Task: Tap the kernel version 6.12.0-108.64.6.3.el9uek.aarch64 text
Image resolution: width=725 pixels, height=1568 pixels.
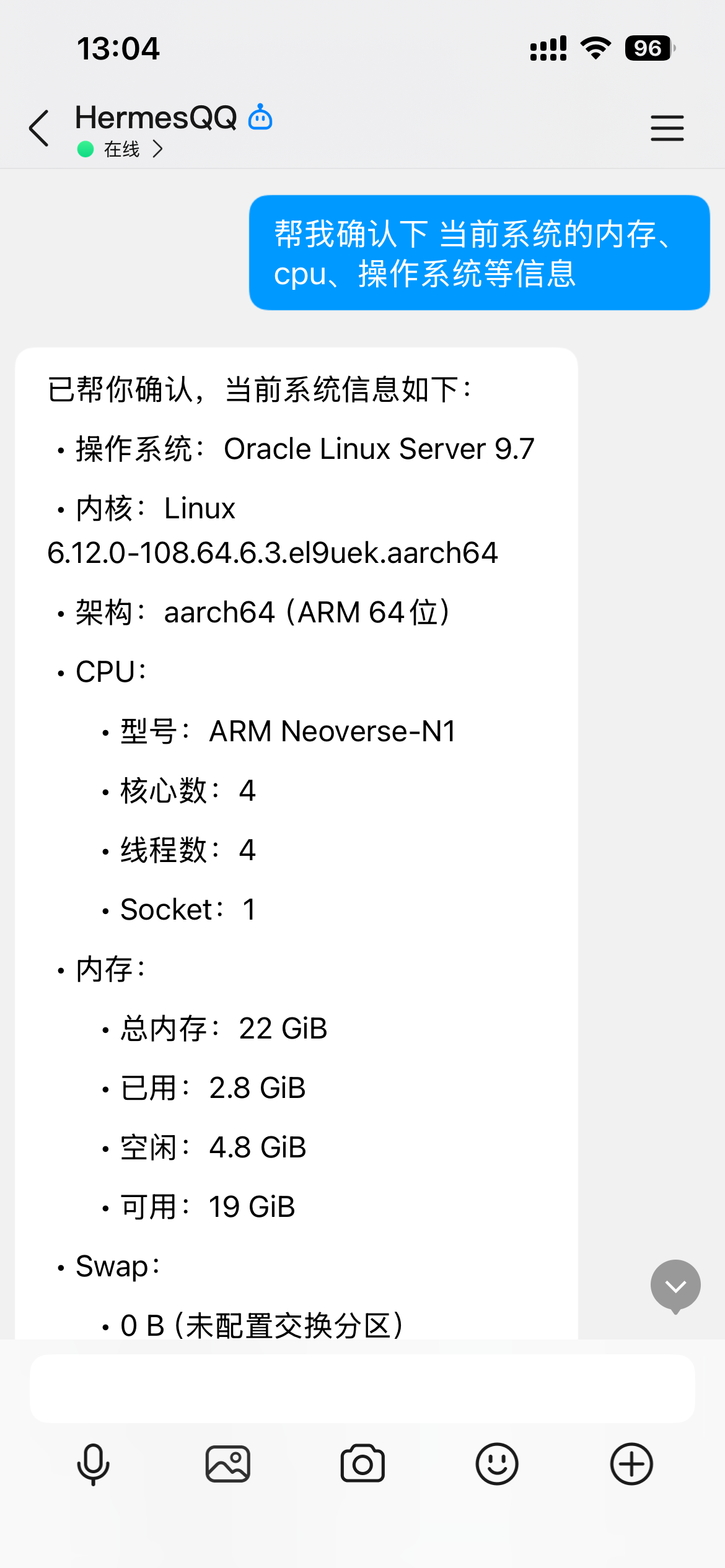Action: (273, 552)
